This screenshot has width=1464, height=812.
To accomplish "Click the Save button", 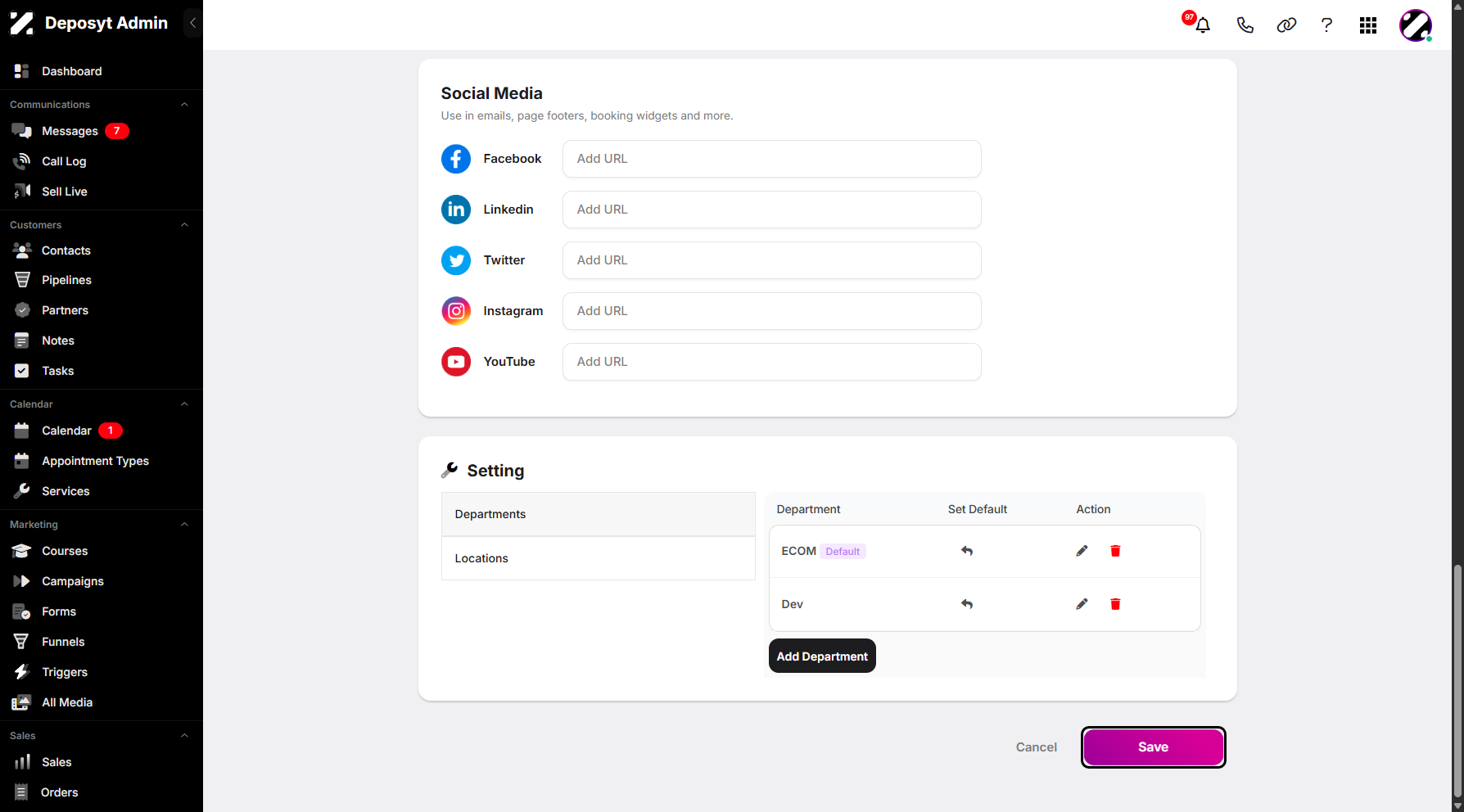I will pyautogui.click(x=1153, y=747).
